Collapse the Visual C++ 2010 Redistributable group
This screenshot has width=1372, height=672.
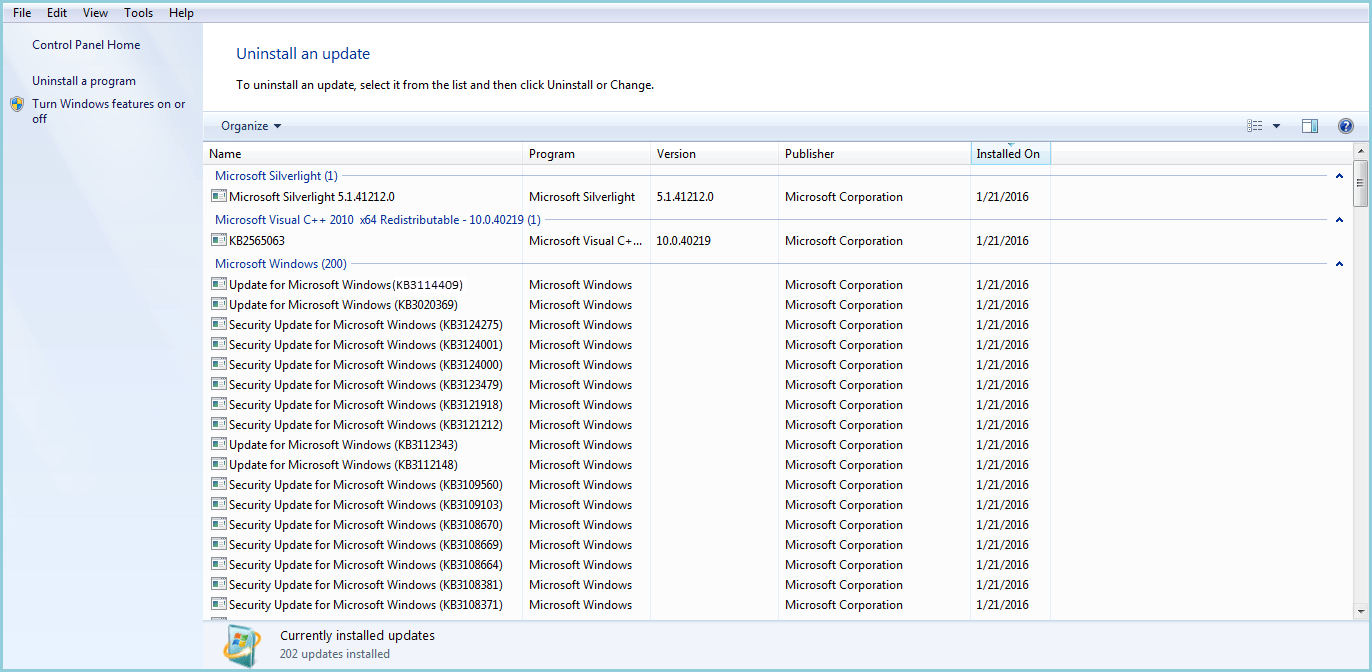[x=1339, y=220]
